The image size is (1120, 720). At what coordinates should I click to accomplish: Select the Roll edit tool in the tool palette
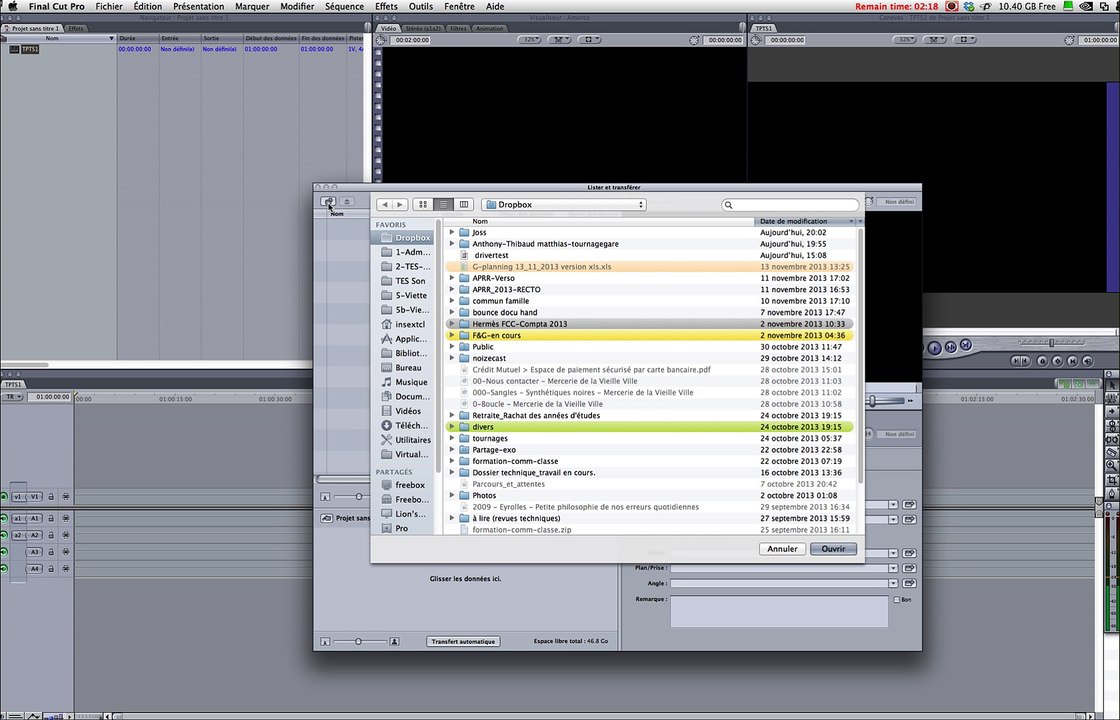(x=1112, y=425)
